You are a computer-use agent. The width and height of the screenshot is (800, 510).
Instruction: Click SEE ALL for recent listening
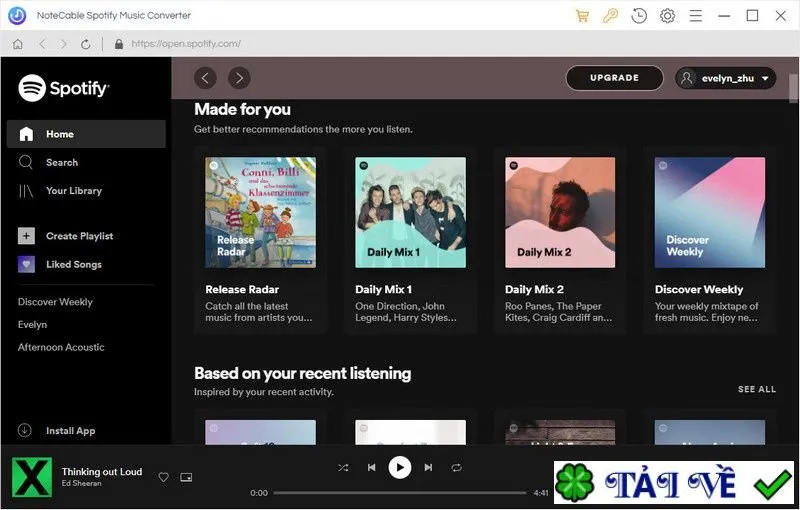(757, 389)
